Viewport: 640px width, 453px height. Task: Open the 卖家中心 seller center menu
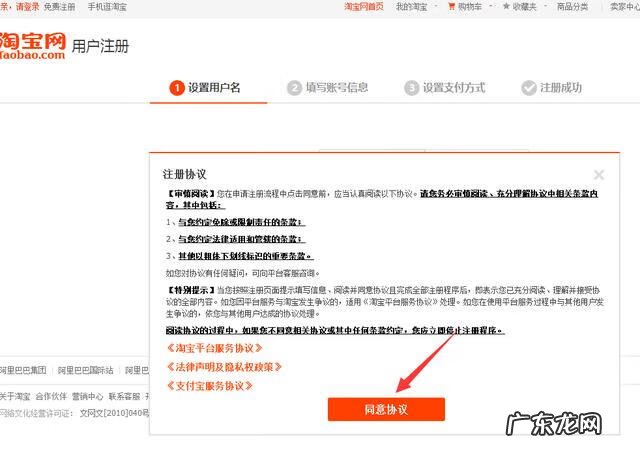[625, 7]
